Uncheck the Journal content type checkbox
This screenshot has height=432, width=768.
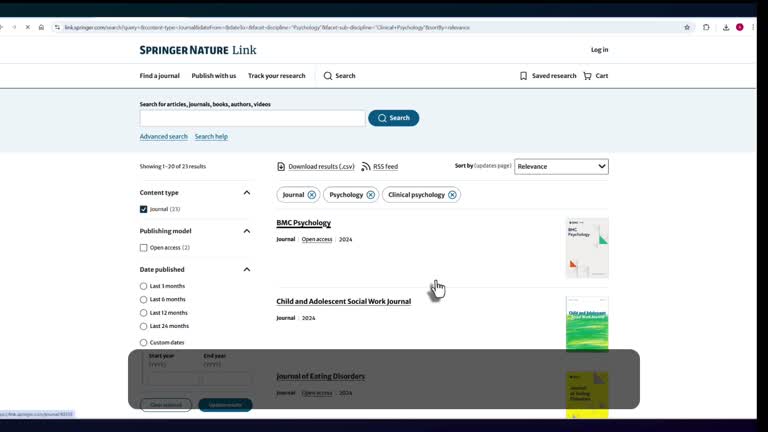click(144, 209)
